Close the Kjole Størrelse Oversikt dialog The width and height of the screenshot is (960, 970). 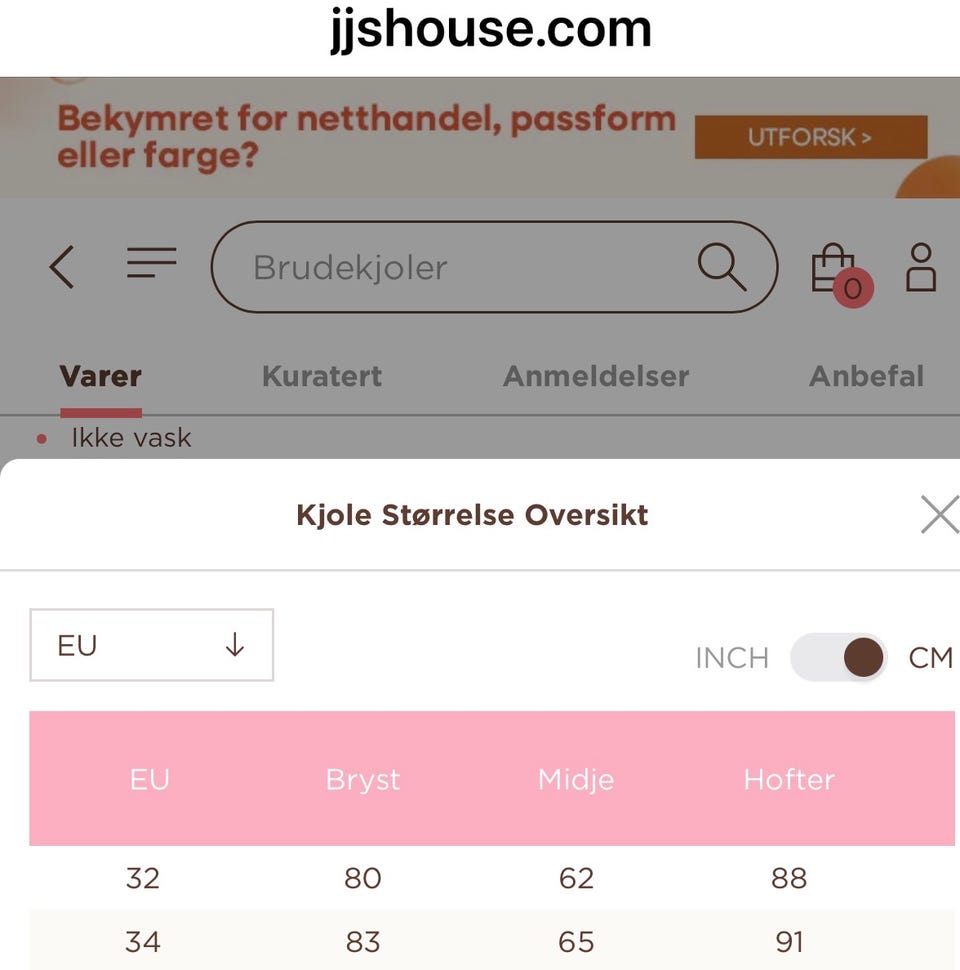pos(938,514)
